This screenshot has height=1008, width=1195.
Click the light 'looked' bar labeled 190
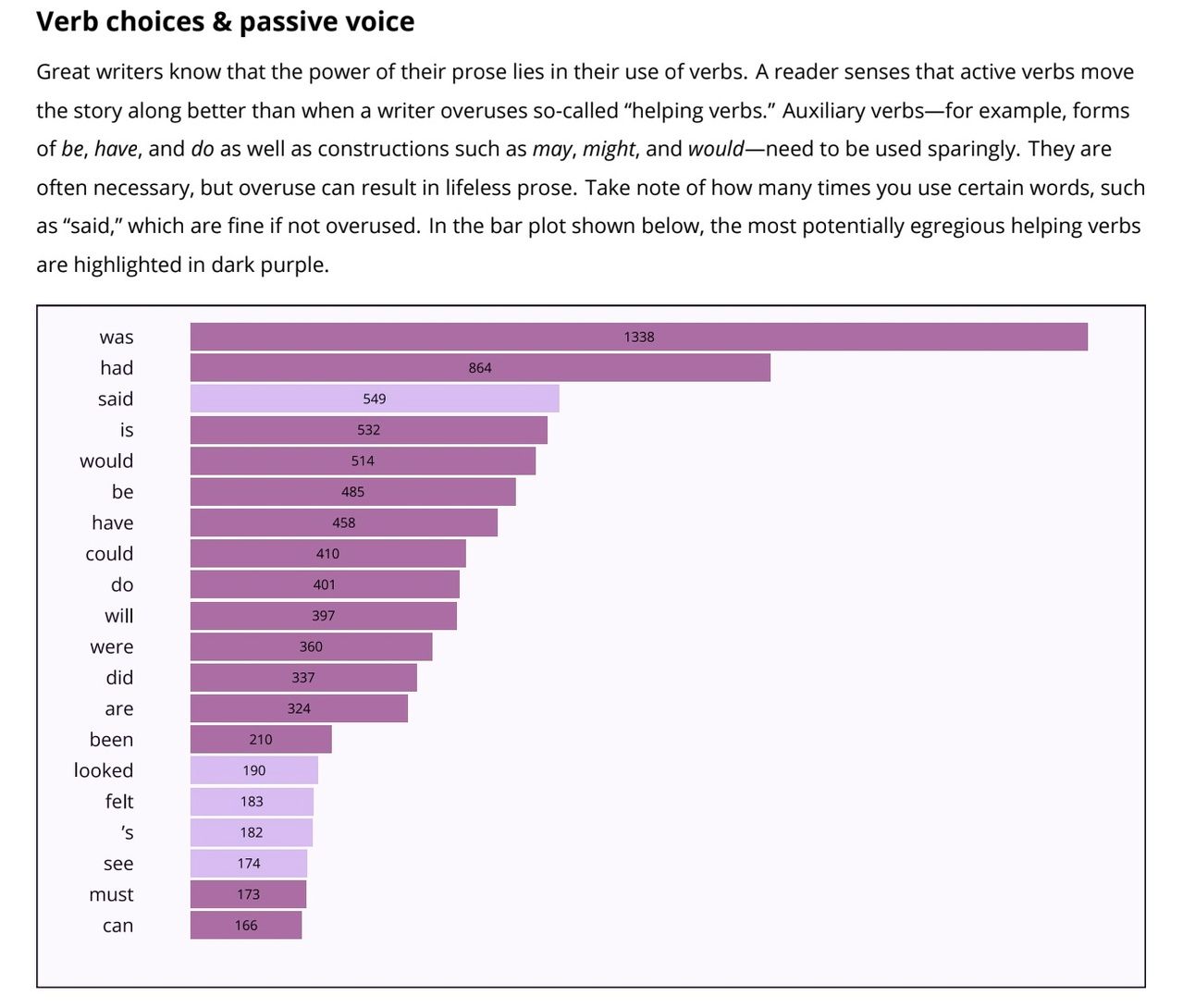pyautogui.click(x=254, y=770)
